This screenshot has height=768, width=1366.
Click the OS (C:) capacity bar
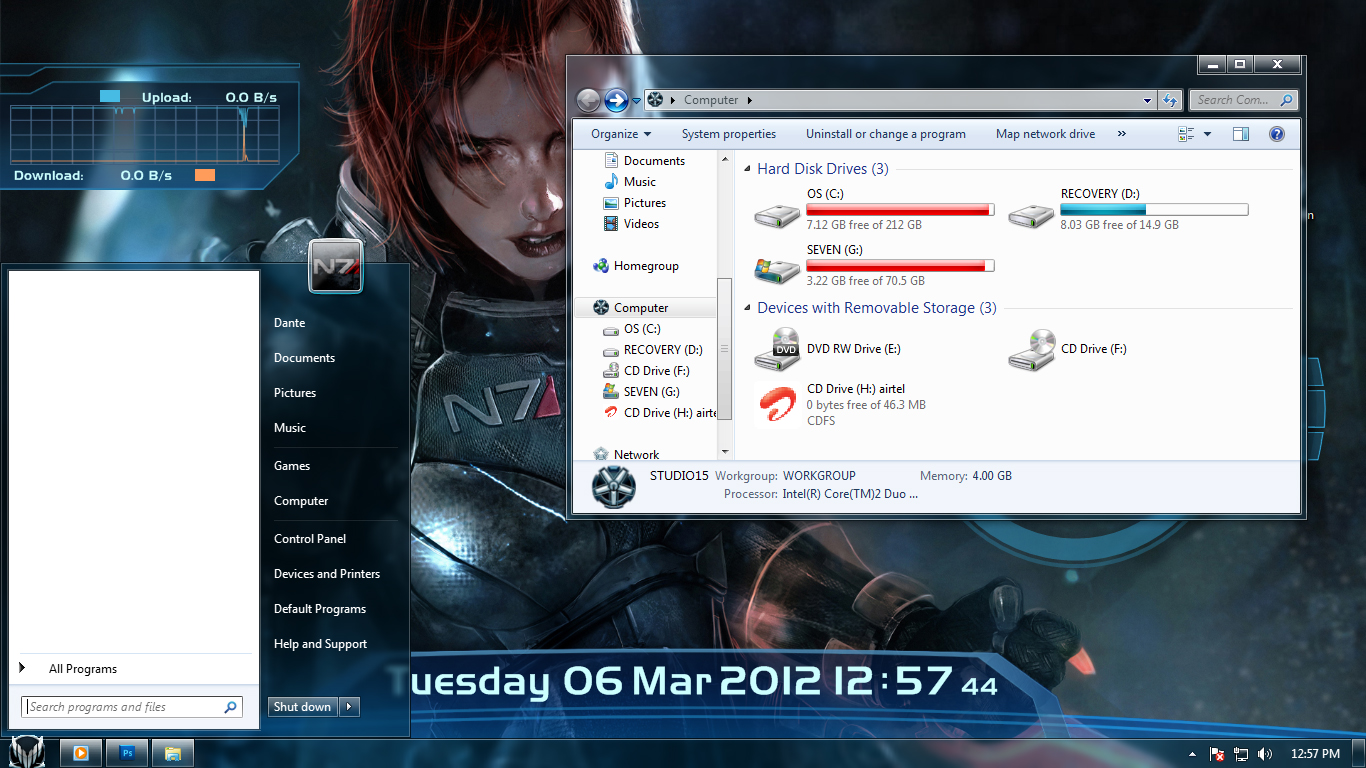(900, 210)
